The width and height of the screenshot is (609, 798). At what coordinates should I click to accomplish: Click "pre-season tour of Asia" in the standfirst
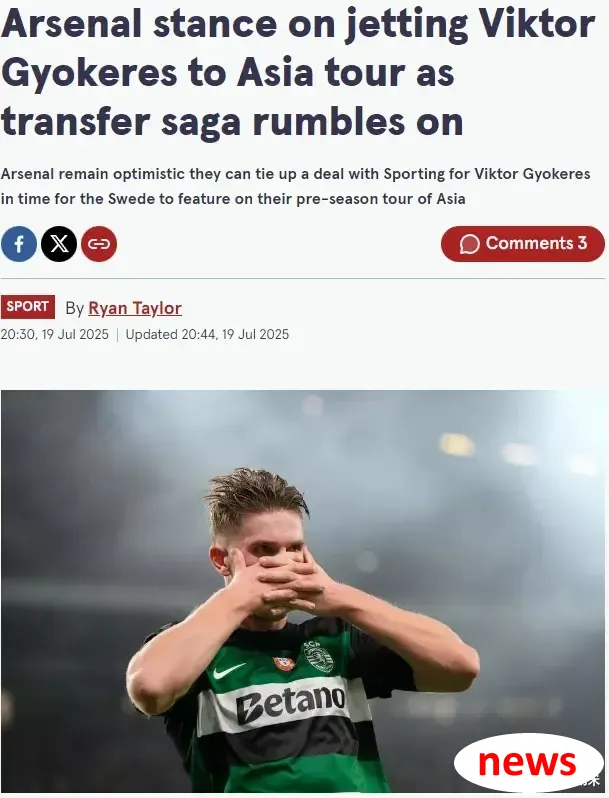pyautogui.click(x=381, y=198)
